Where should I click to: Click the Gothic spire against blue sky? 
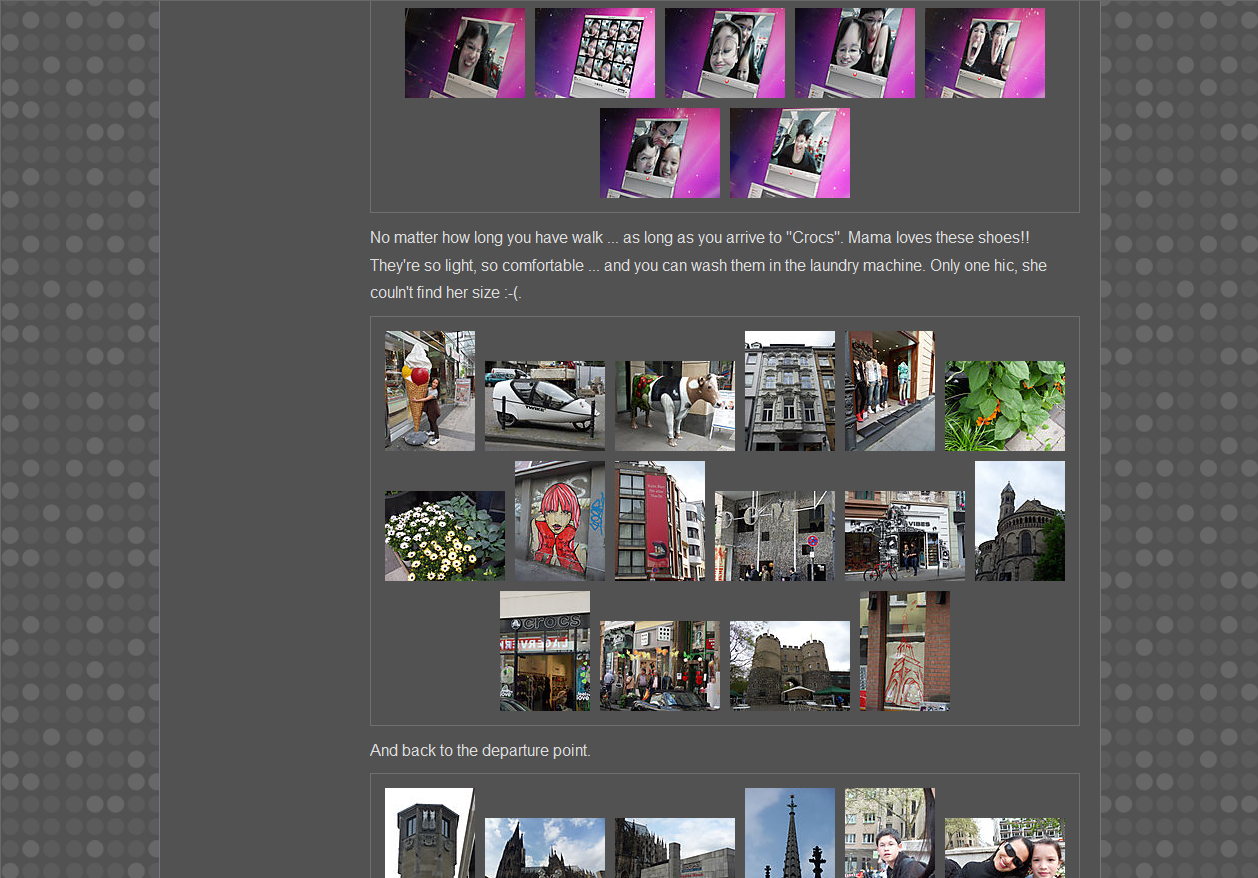click(789, 833)
